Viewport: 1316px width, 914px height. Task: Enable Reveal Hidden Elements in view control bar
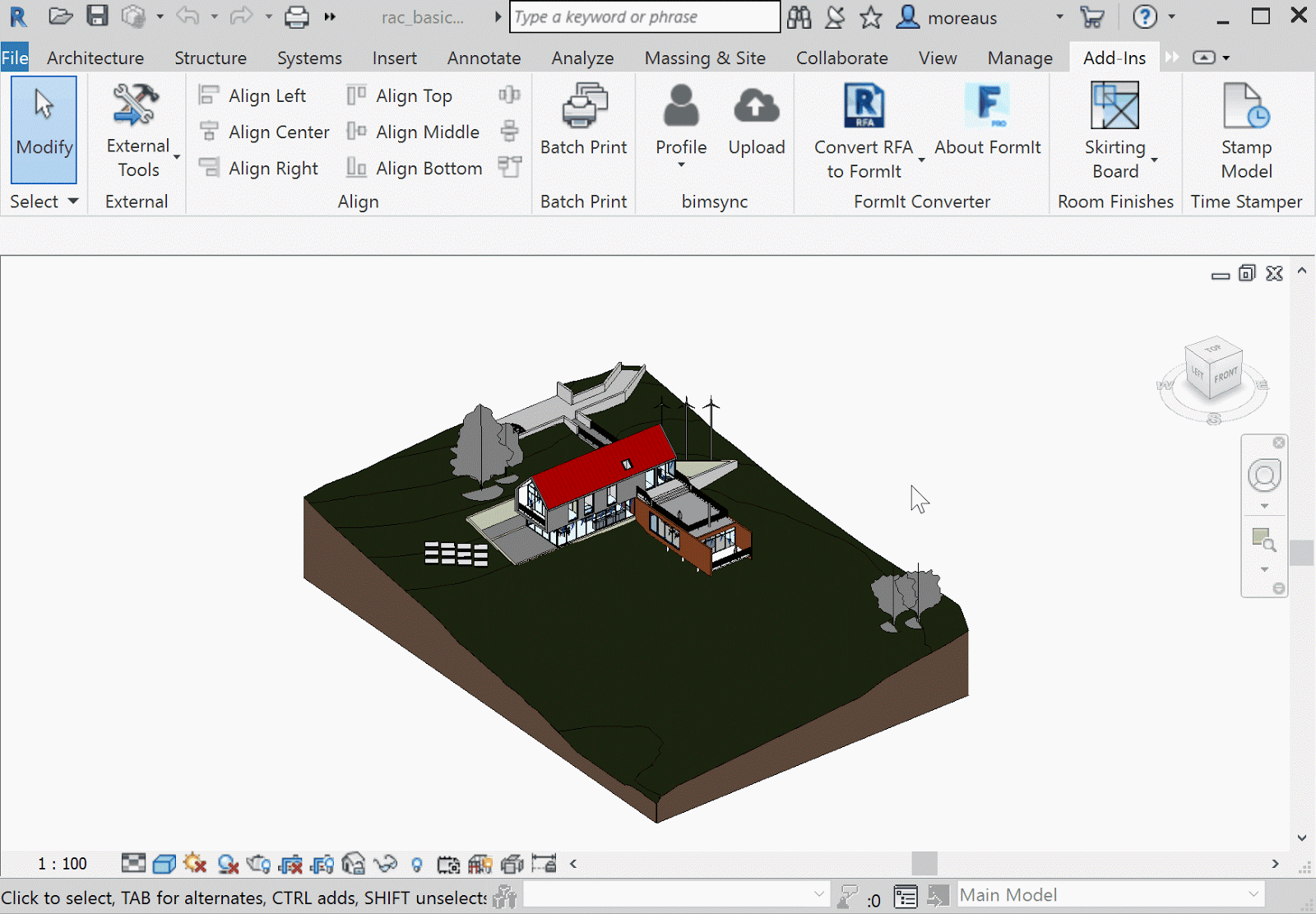pos(417,864)
